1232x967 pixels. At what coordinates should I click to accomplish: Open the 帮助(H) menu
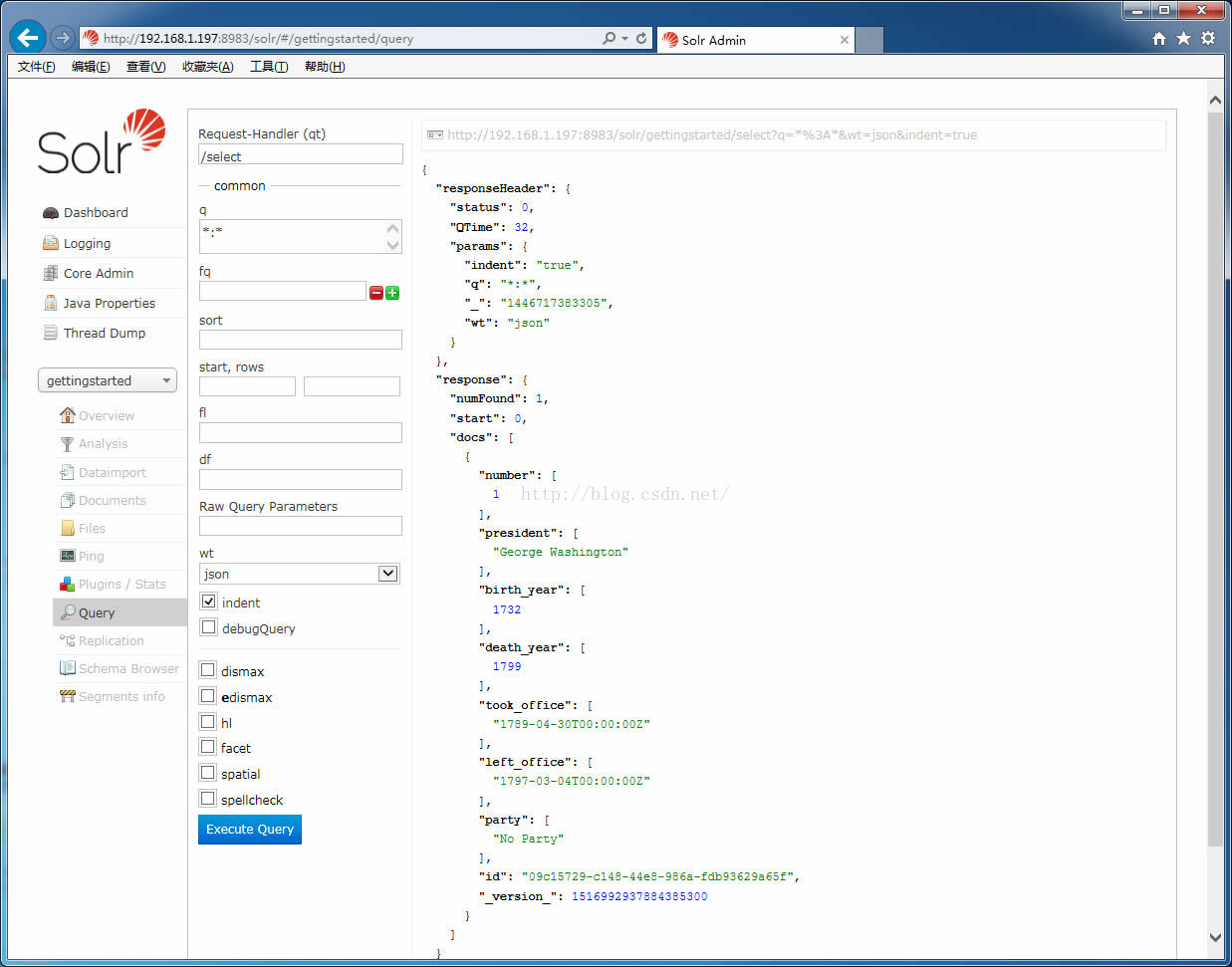coord(325,67)
